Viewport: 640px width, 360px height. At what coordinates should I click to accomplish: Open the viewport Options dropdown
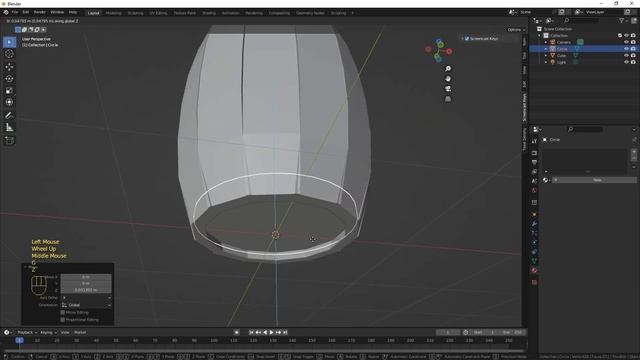click(x=516, y=30)
